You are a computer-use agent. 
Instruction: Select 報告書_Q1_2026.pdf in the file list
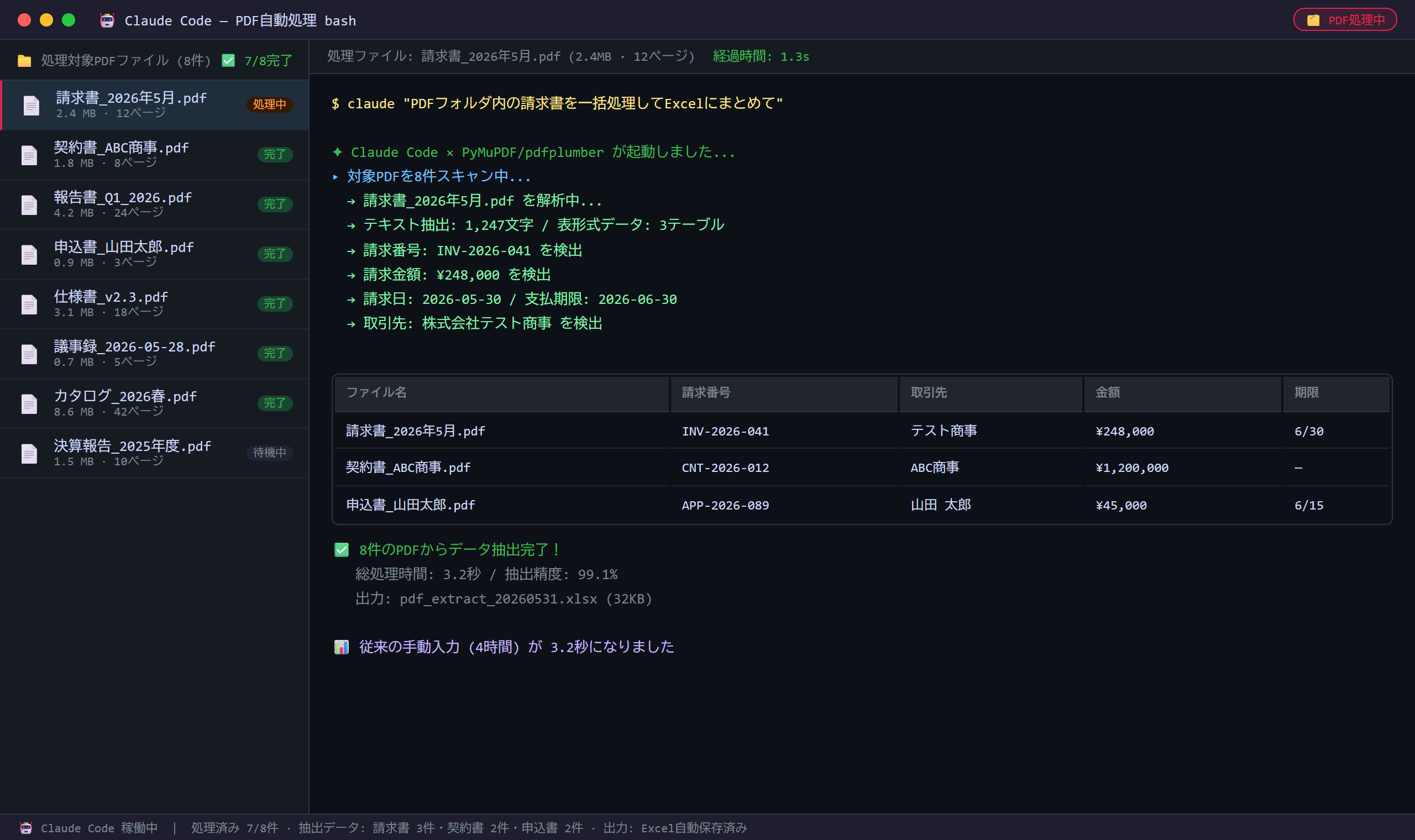pyautogui.click(x=155, y=204)
